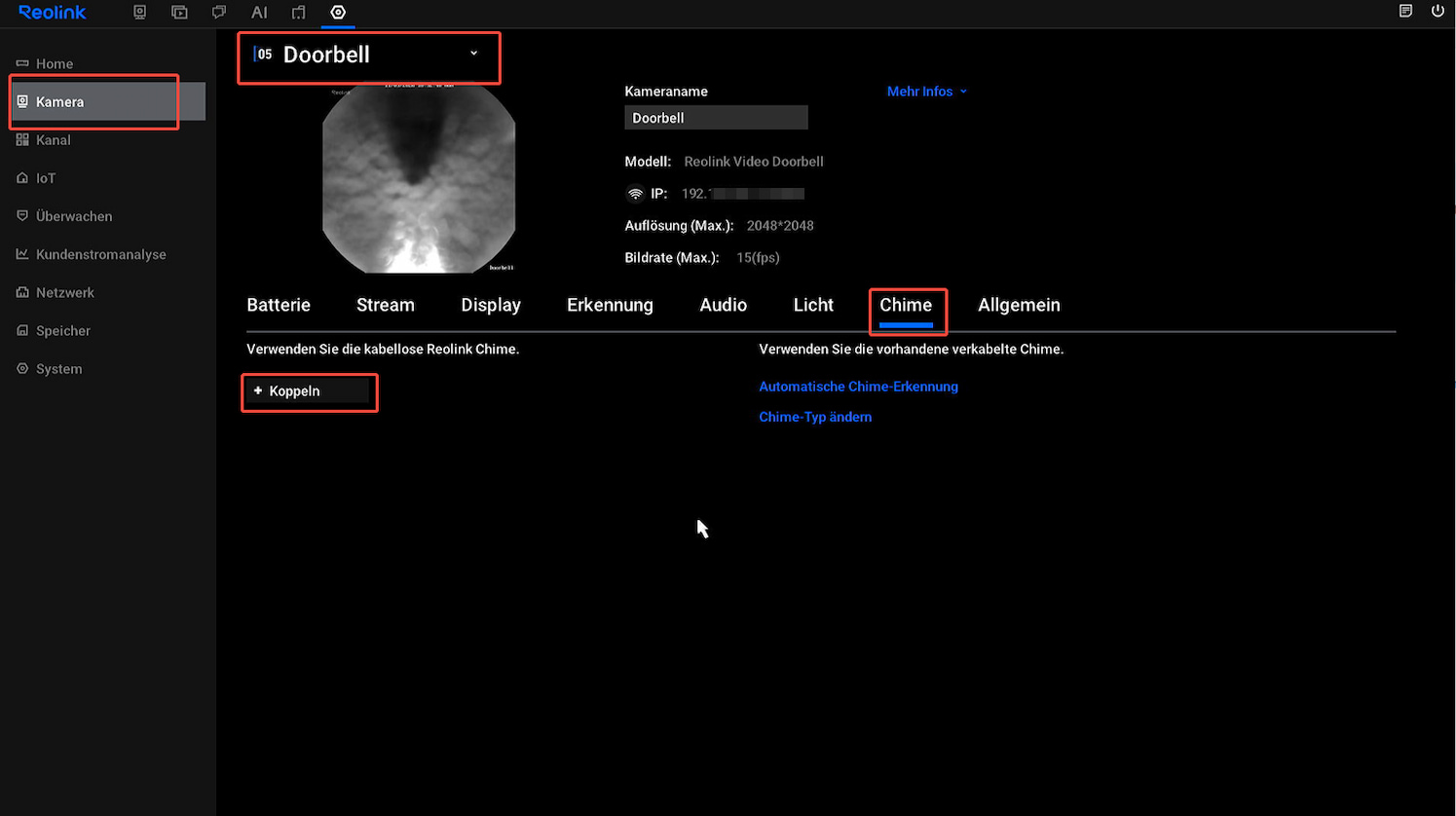Click Chime-Typ ändern link
Screen dimensions: 1456x816
tap(815, 417)
